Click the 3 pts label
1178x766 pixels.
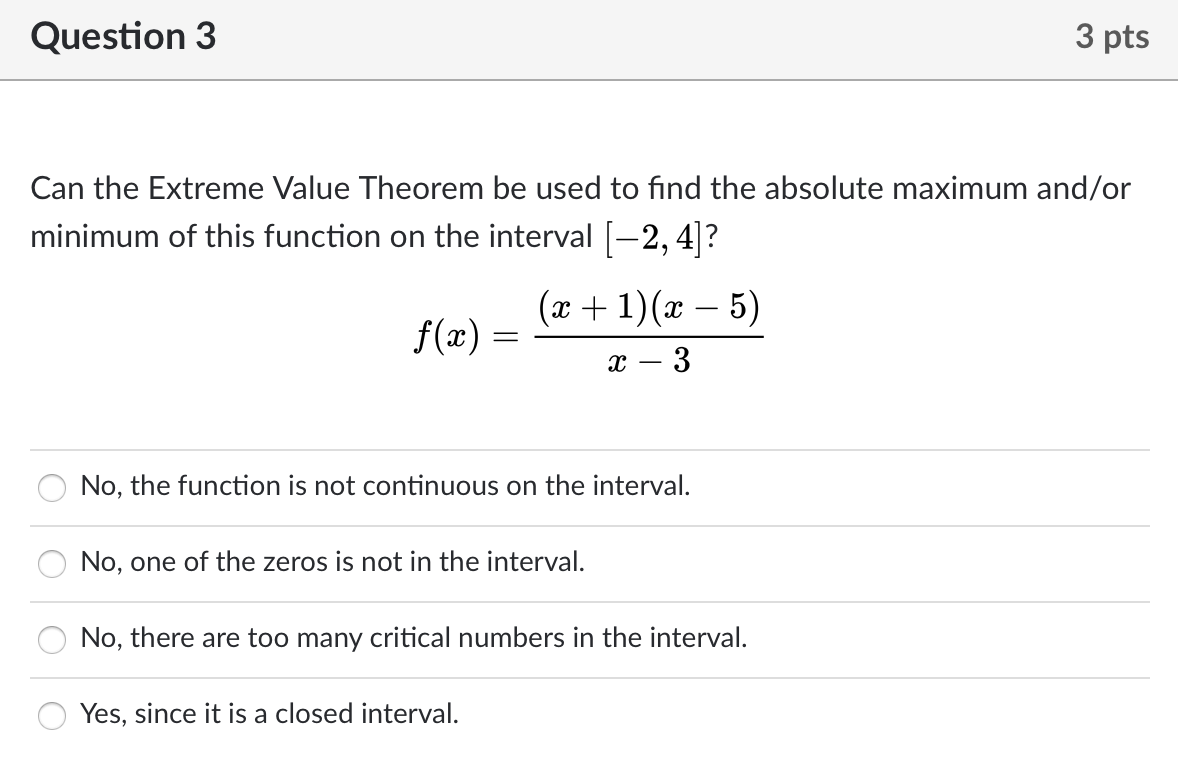pos(1114,36)
